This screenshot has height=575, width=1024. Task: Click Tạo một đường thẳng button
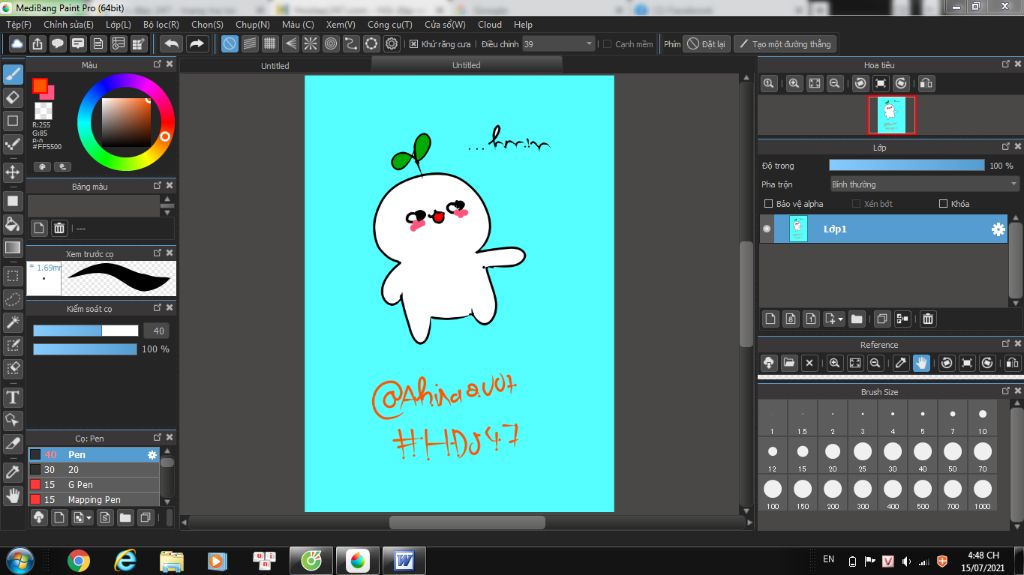(786, 44)
